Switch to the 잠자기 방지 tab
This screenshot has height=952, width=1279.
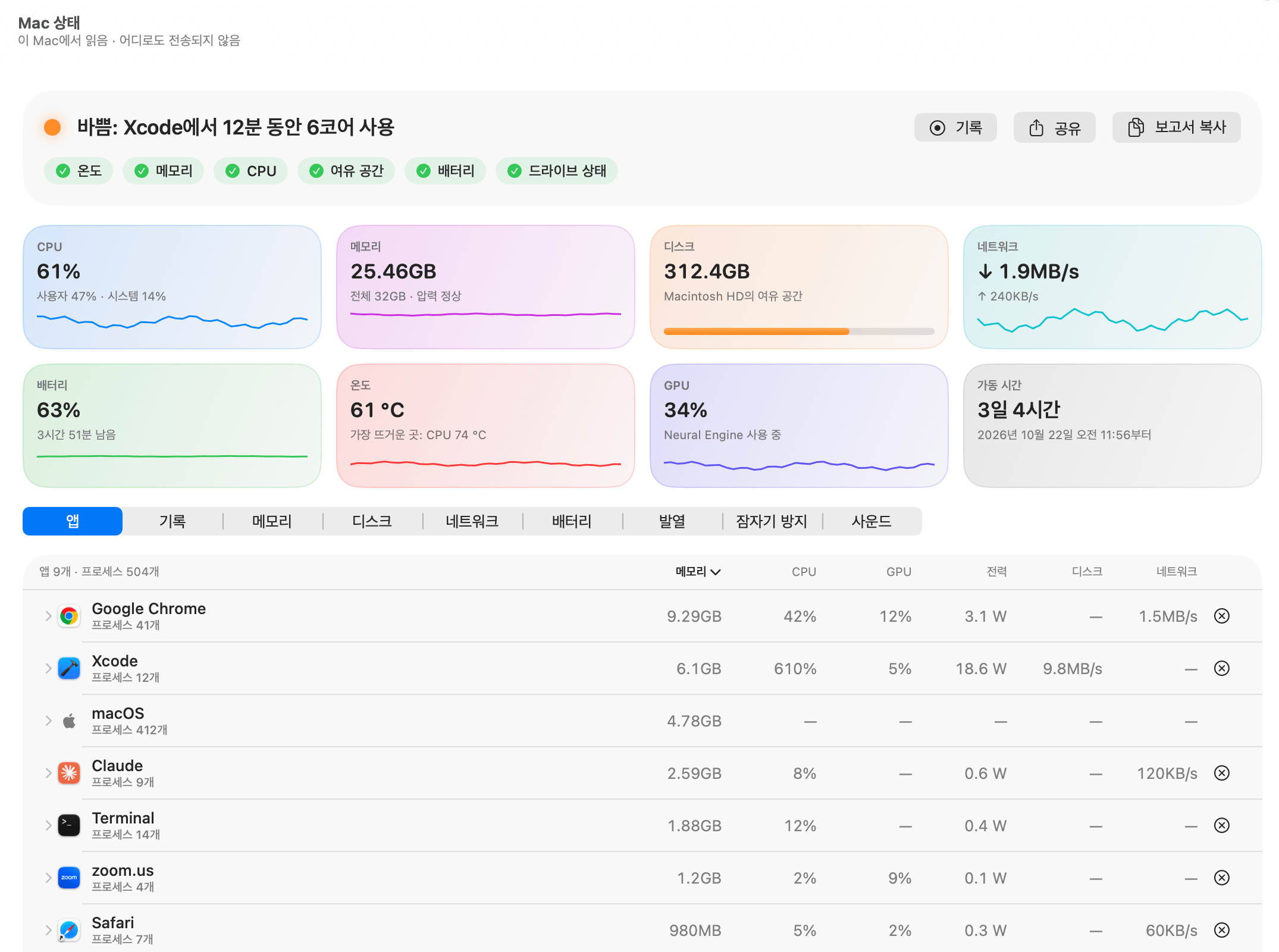pos(772,522)
